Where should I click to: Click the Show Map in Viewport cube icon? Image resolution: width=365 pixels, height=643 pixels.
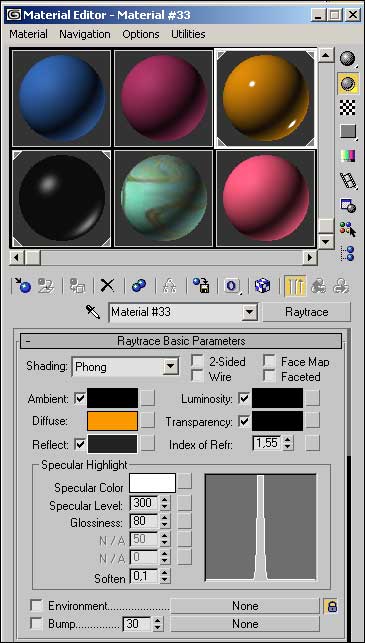click(262, 286)
